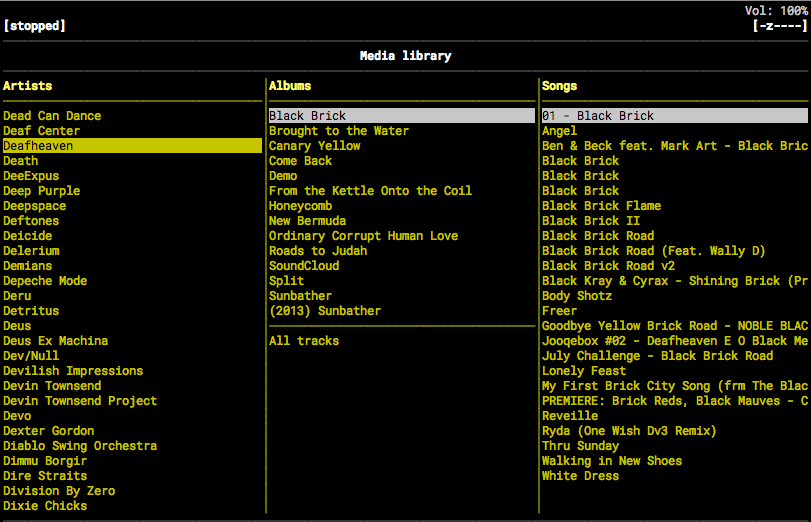Pick Devin Townsend Project in the Artists list
The width and height of the screenshot is (811, 522).
[x=80, y=401]
